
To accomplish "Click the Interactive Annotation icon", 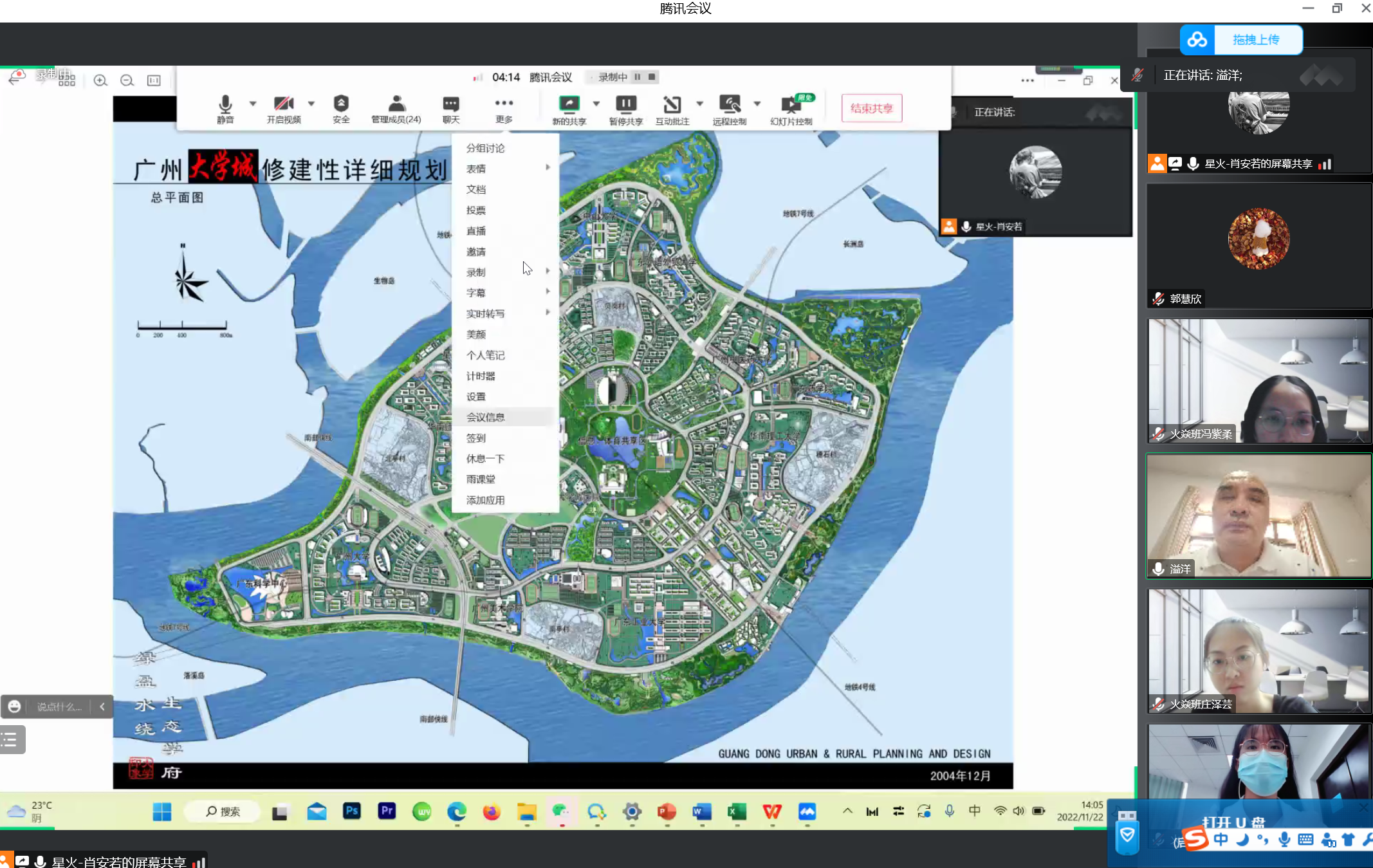I will click(x=672, y=104).
